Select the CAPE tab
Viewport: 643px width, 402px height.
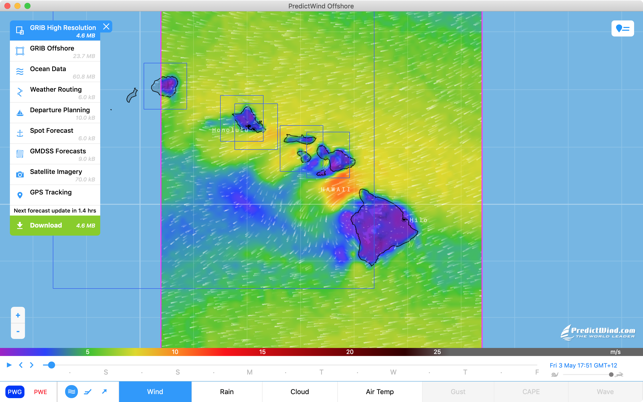(x=531, y=392)
